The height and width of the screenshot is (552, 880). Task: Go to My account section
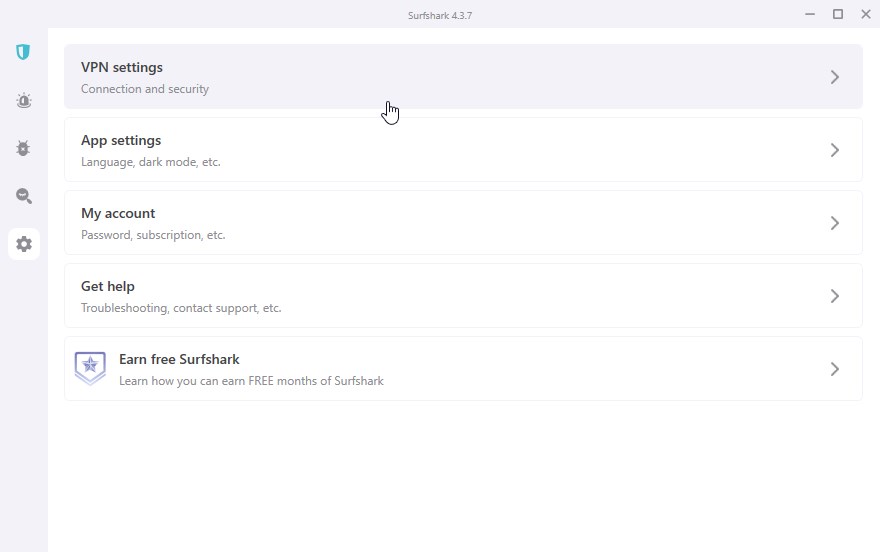coord(463,223)
